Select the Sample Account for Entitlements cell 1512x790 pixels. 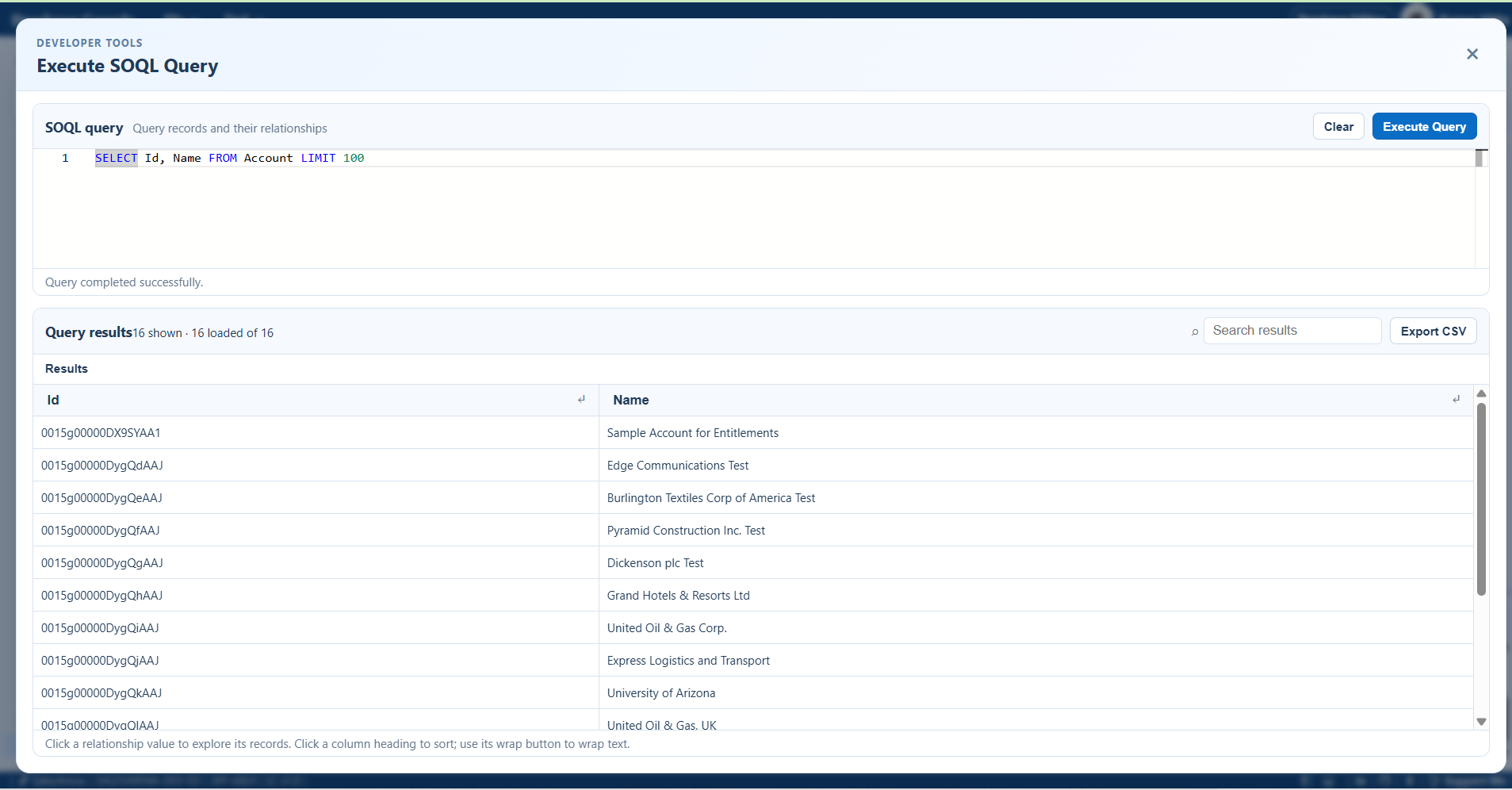(1035, 433)
